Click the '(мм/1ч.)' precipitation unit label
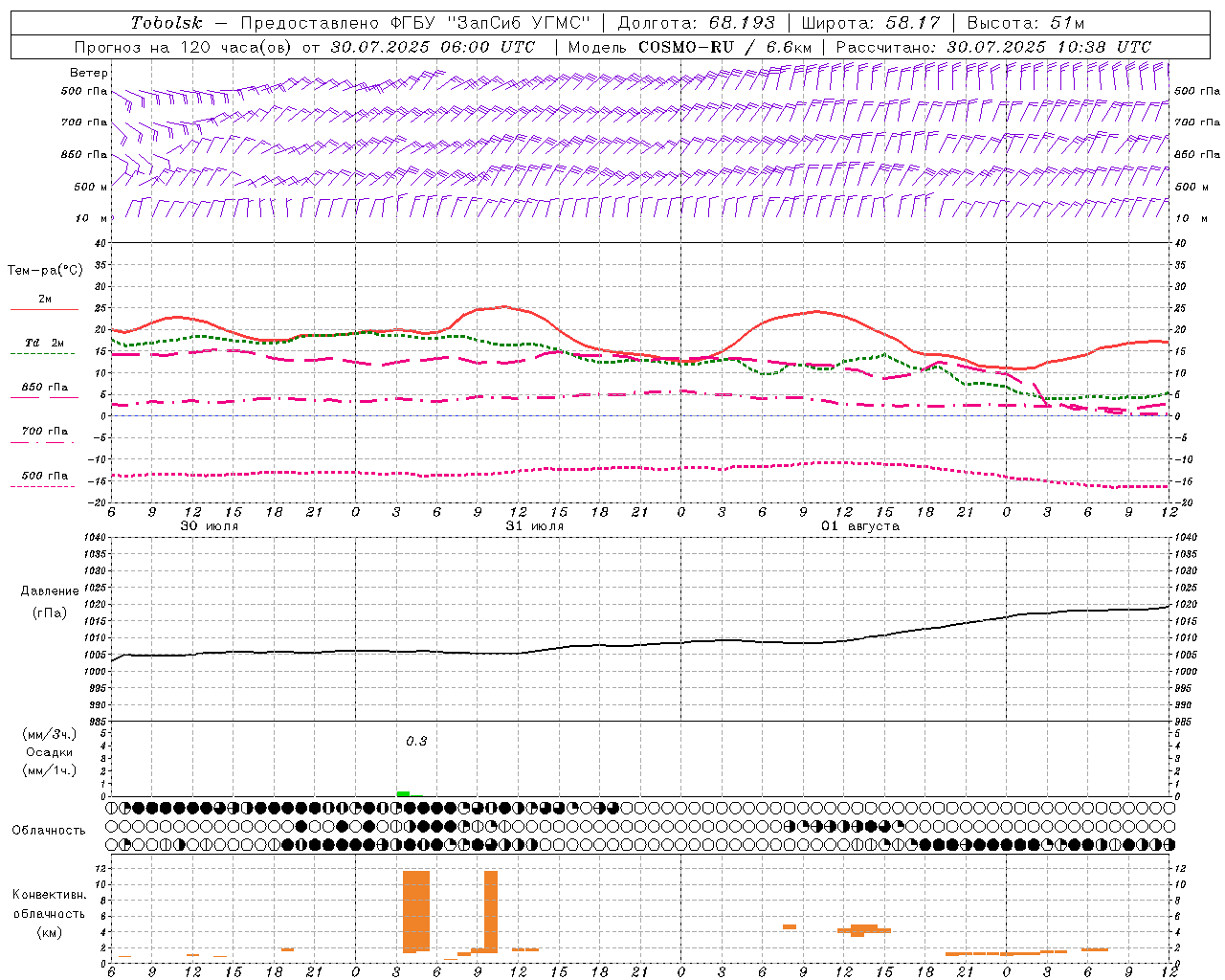 tap(50, 770)
